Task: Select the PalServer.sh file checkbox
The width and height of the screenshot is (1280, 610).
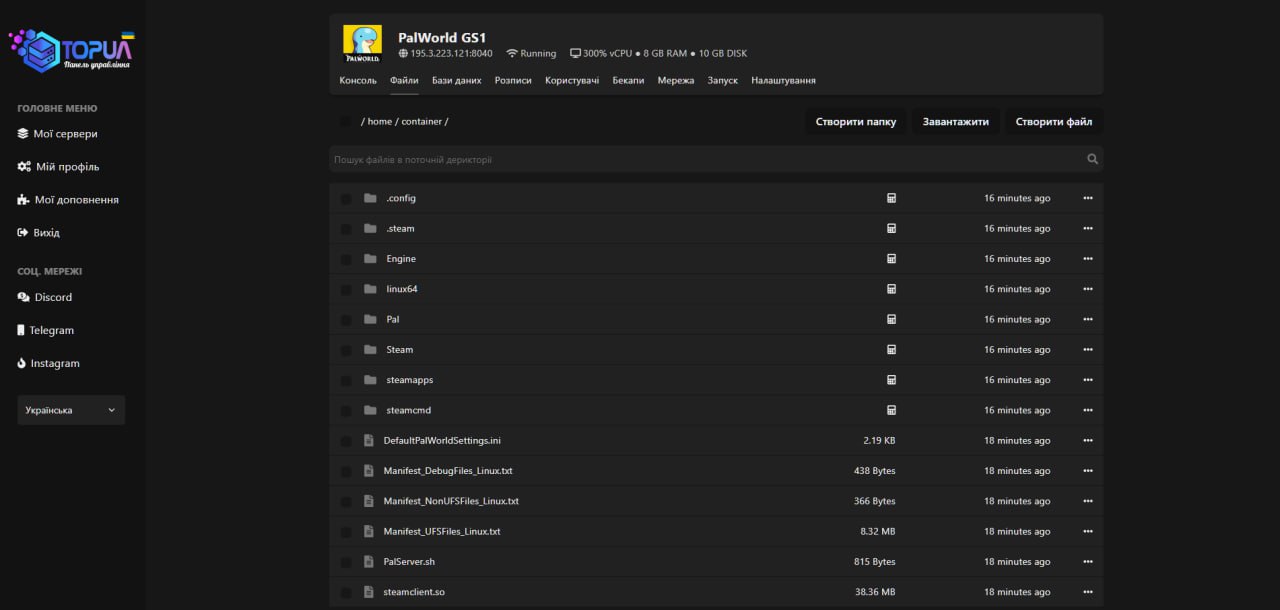Action: click(345, 562)
